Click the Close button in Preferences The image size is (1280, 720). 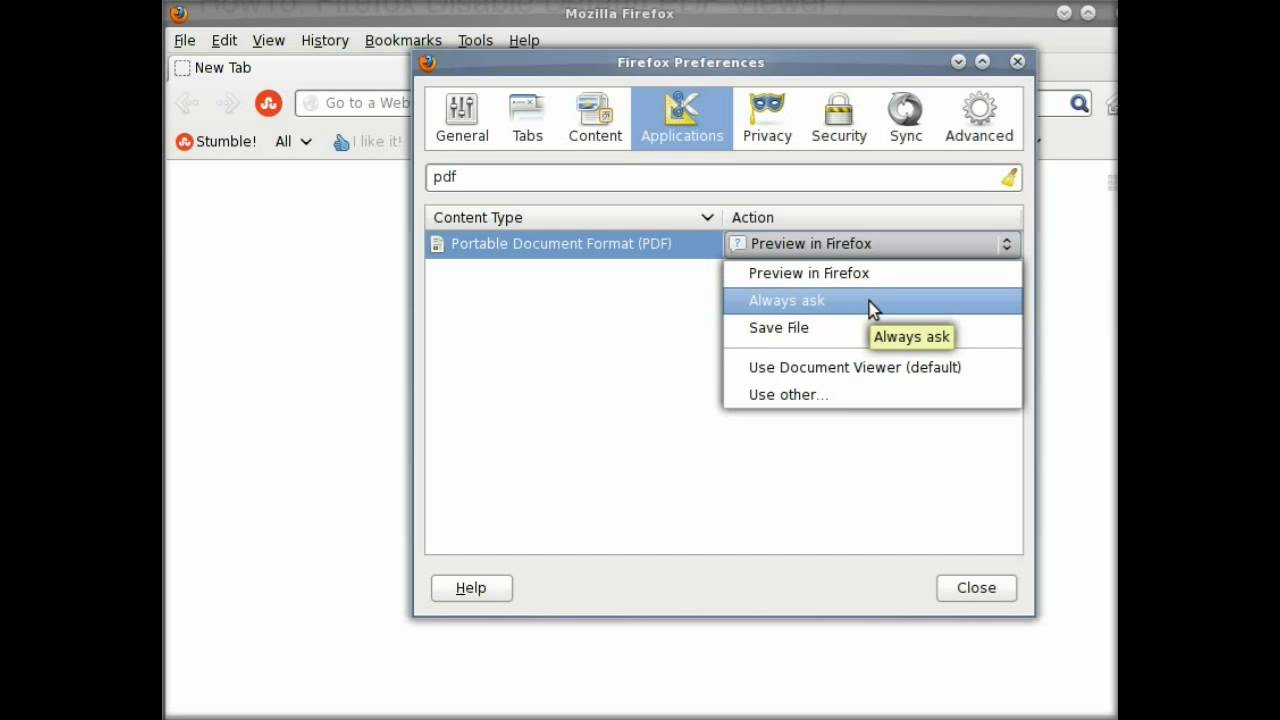pos(976,588)
